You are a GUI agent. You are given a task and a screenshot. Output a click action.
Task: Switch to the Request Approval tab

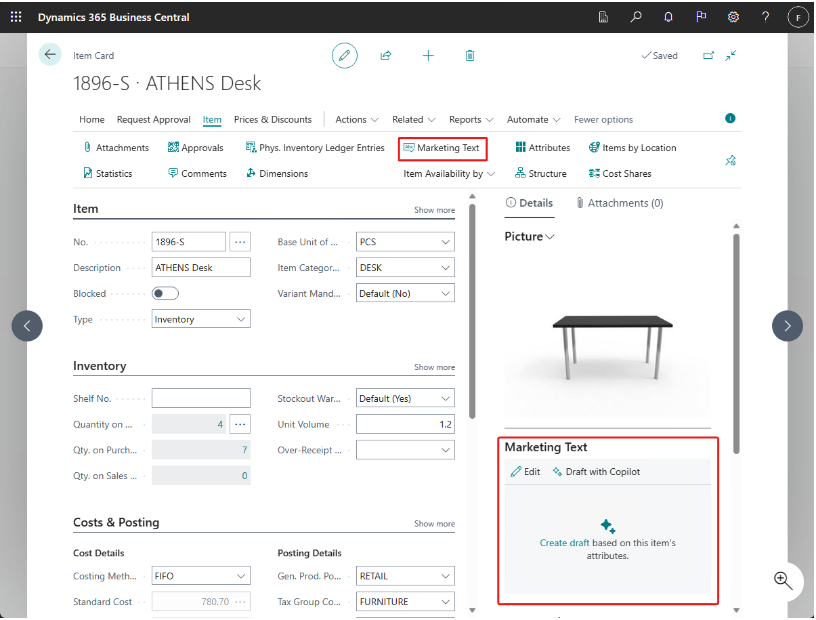click(154, 120)
